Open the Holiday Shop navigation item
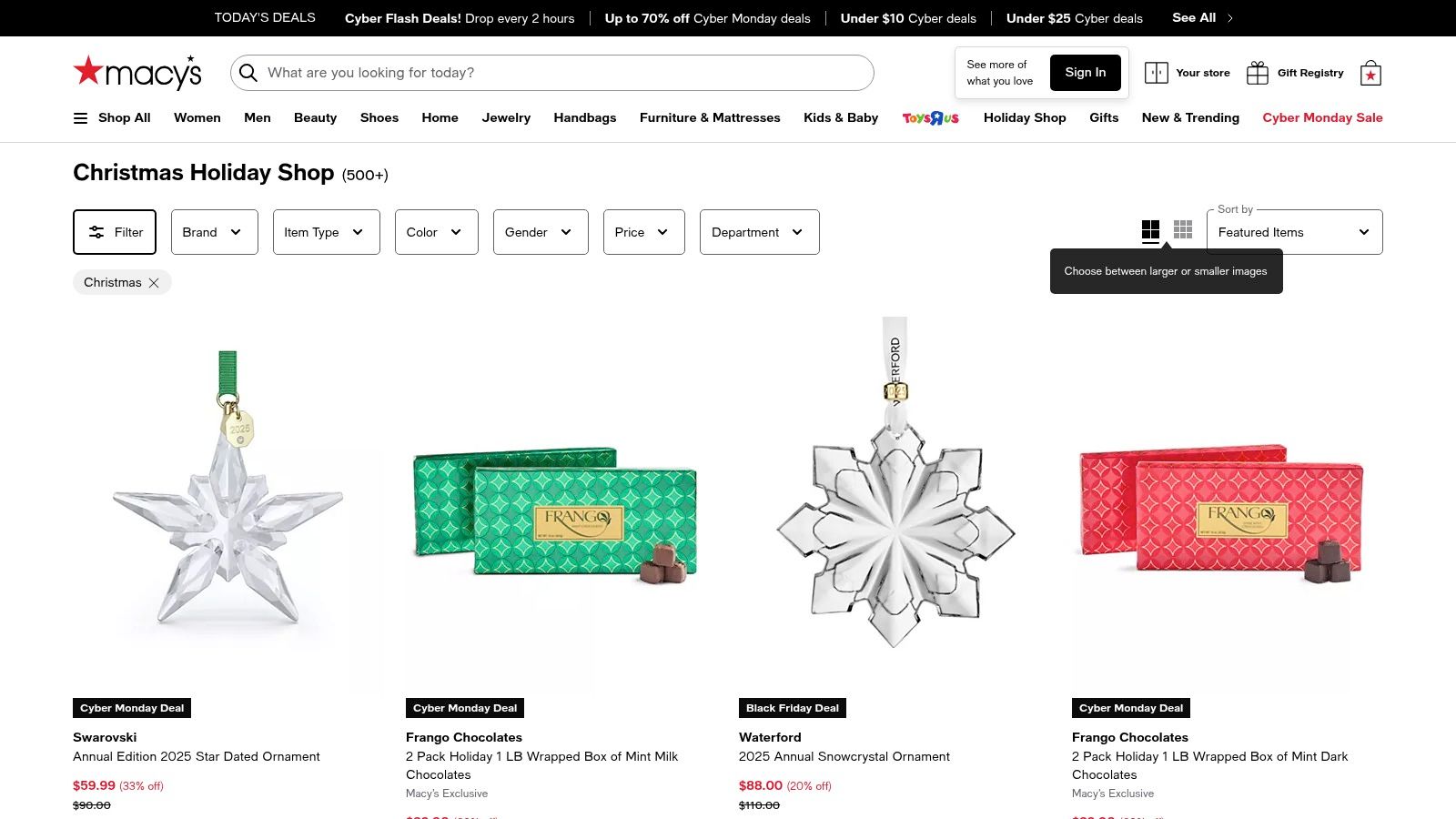The height and width of the screenshot is (819, 1456). coord(1025,117)
